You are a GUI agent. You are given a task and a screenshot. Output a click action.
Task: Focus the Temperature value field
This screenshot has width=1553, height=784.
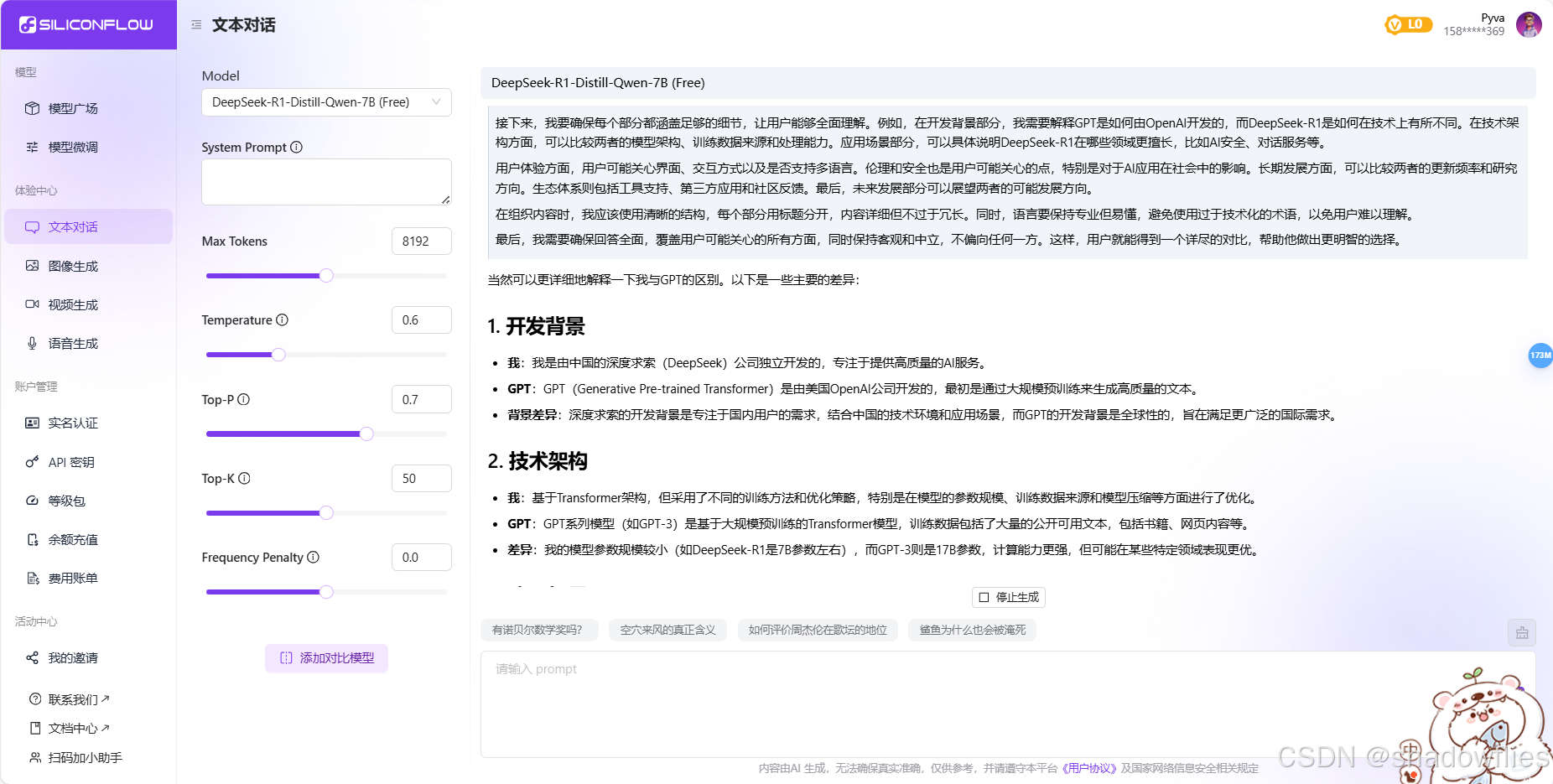tap(422, 319)
